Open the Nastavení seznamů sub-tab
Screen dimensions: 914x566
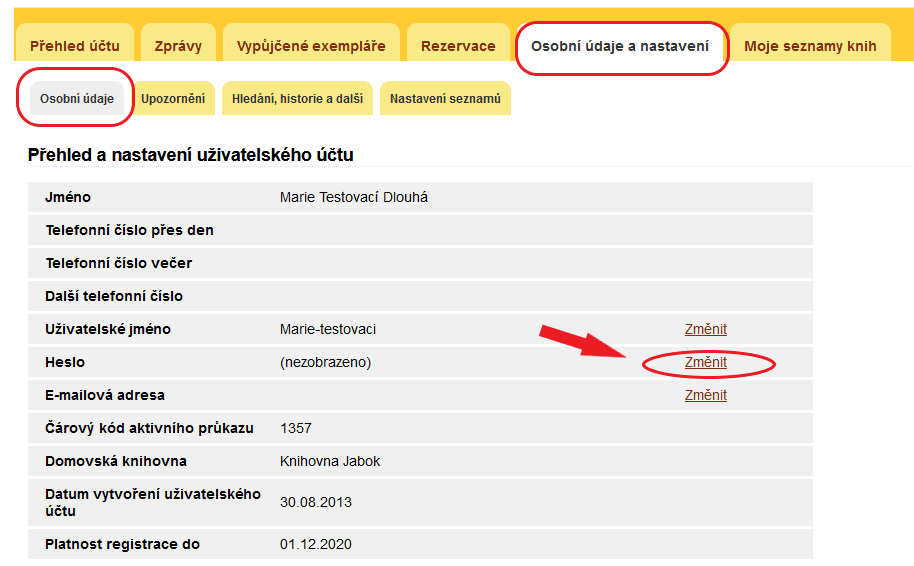pyautogui.click(x=445, y=98)
